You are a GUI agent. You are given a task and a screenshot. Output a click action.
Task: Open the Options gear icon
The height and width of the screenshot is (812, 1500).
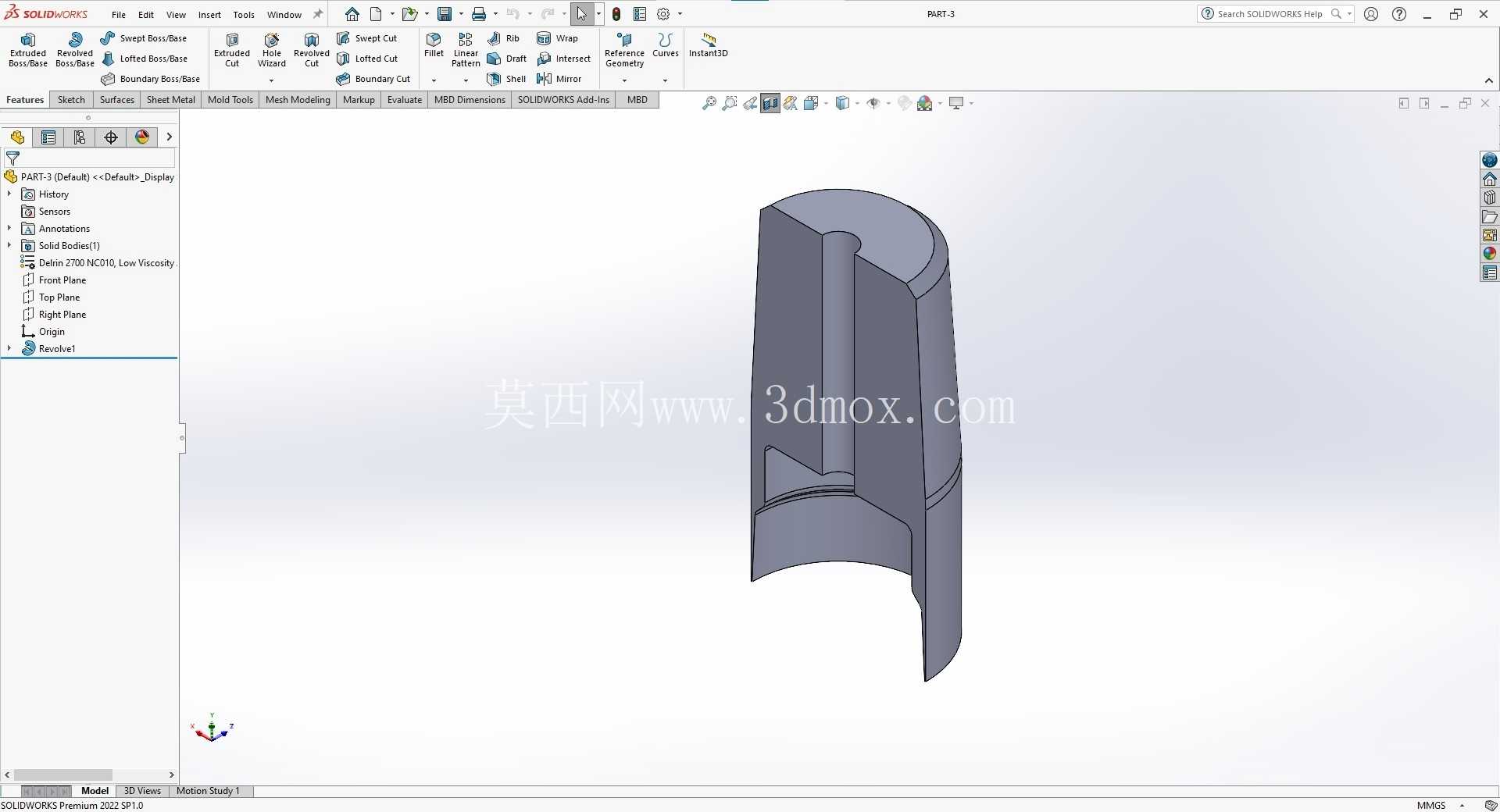(663, 14)
